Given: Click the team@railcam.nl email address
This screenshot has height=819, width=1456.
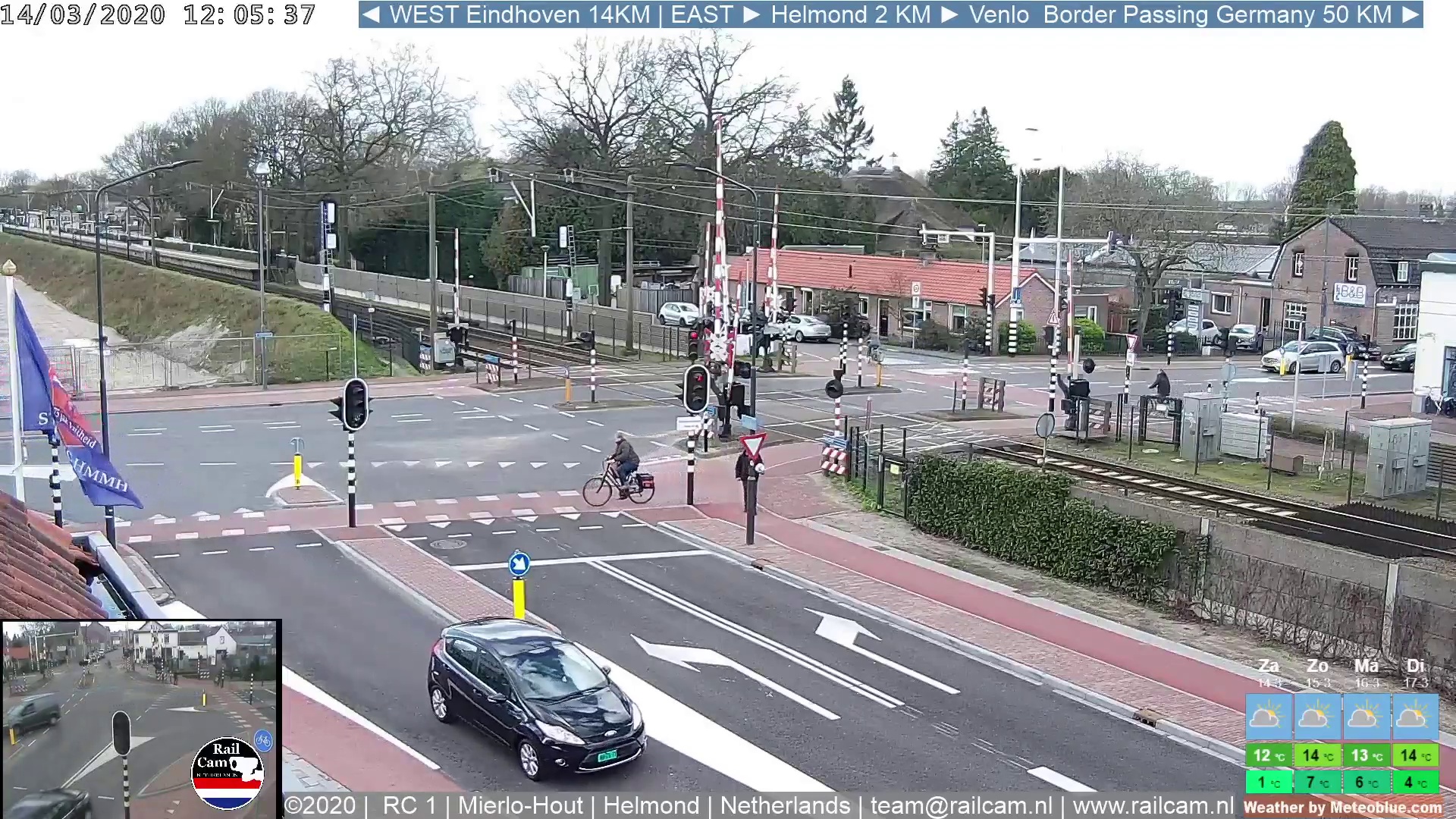Looking at the screenshot, I should click(961, 805).
